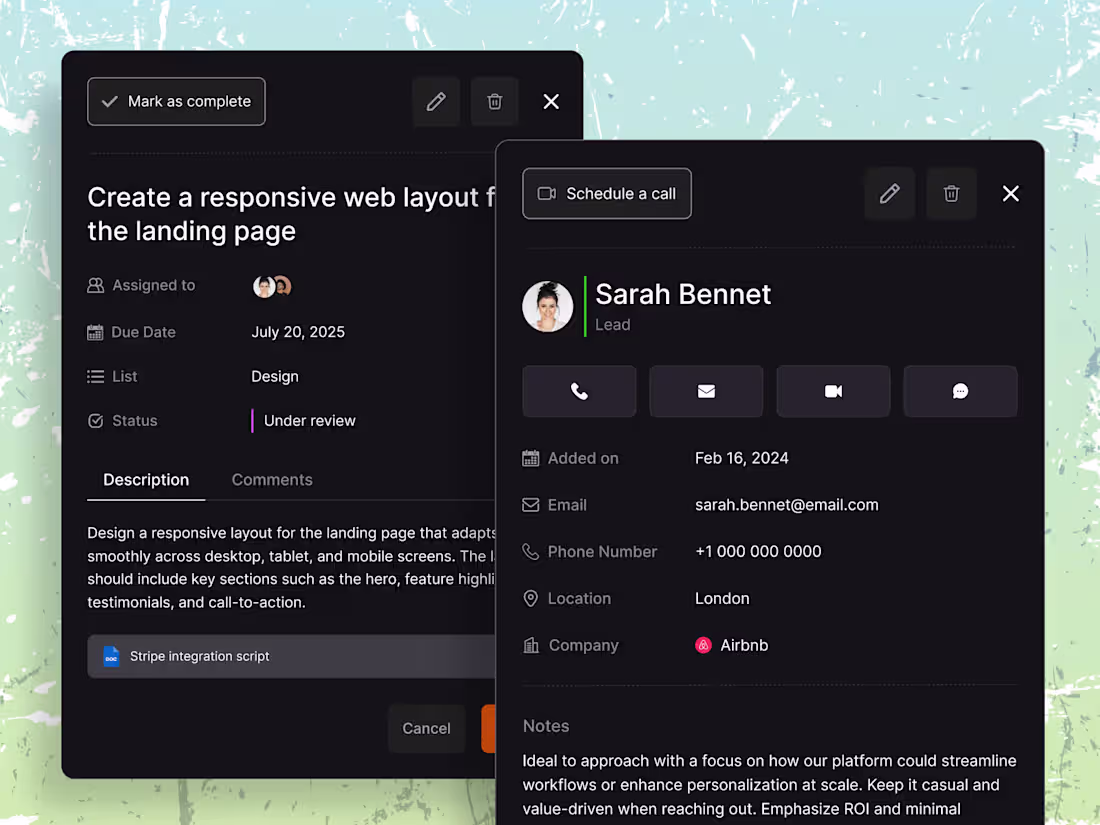Image resolution: width=1100 pixels, height=825 pixels.
Task: Edit Sarah Bennet contact with pencil icon
Action: click(x=890, y=194)
